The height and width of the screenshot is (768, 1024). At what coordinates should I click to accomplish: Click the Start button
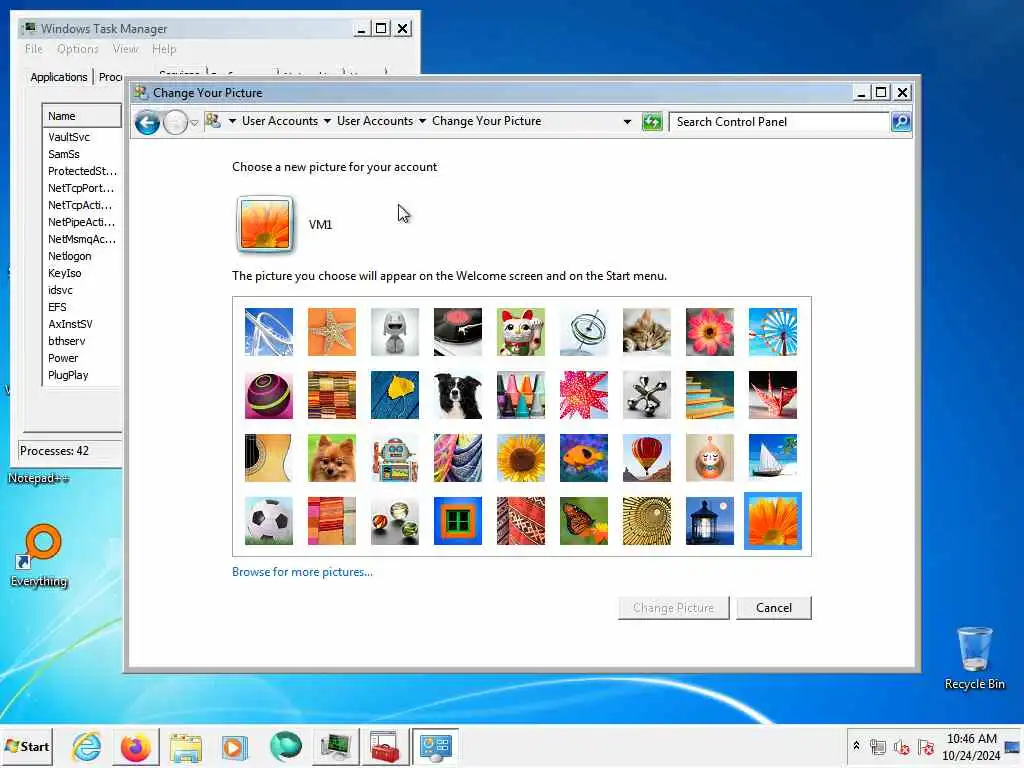click(27, 746)
